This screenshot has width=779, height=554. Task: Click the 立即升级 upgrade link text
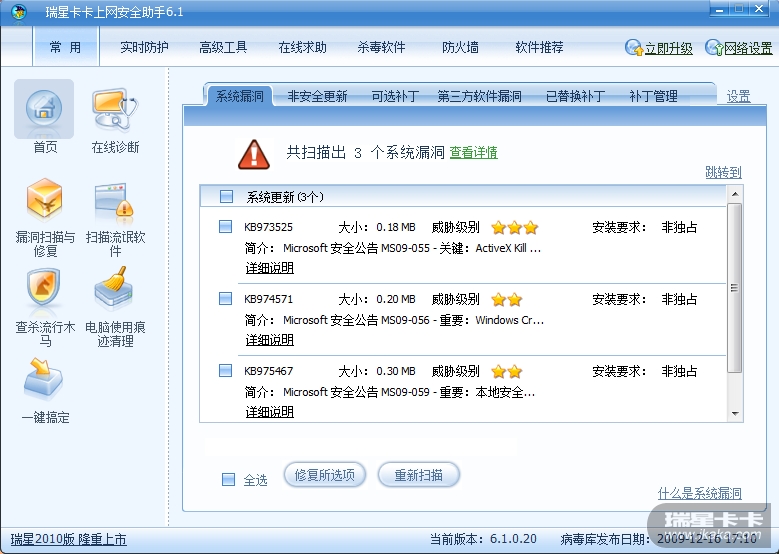pos(669,48)
